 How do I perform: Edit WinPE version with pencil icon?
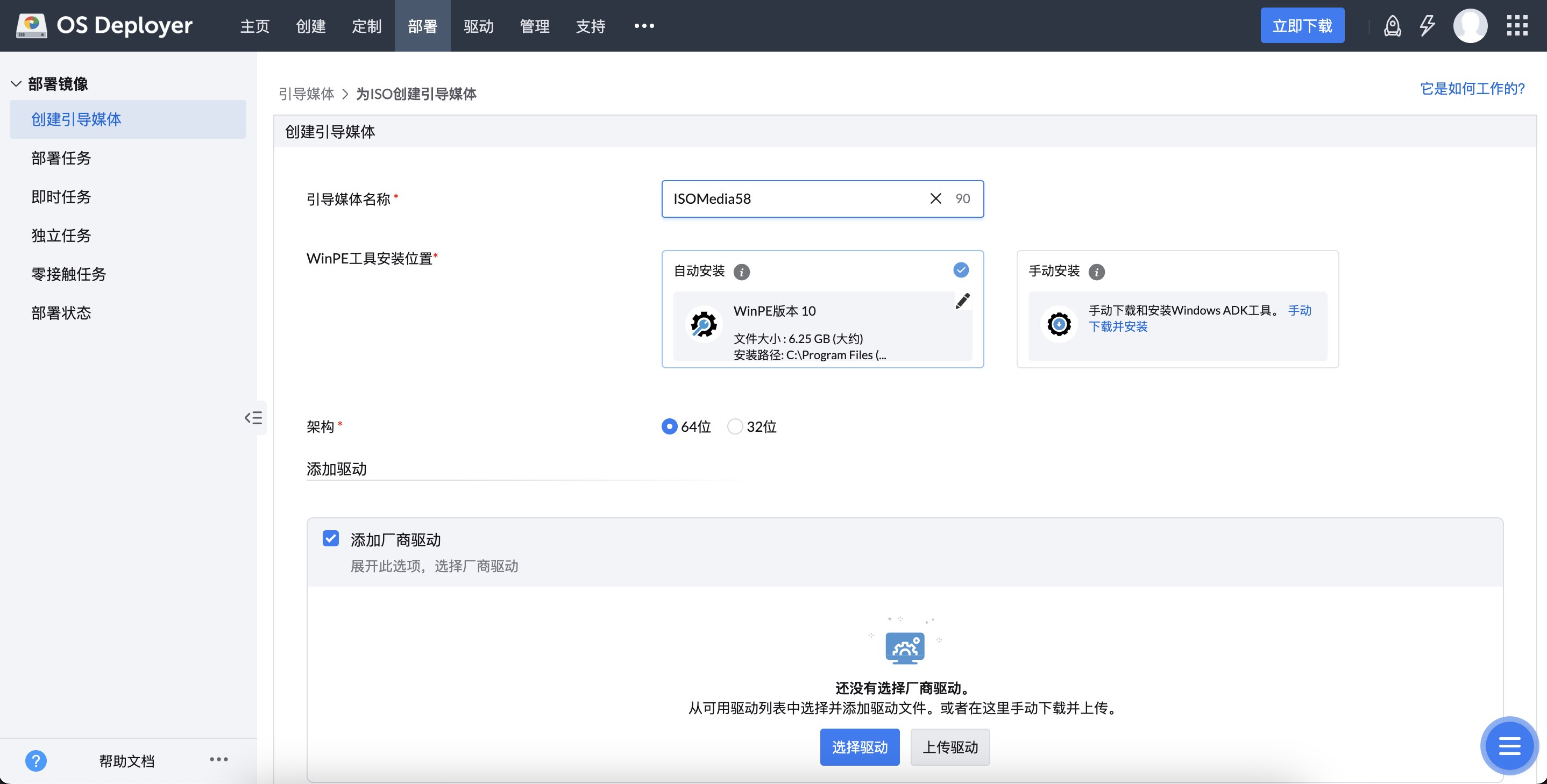click(x=962, y=301)
